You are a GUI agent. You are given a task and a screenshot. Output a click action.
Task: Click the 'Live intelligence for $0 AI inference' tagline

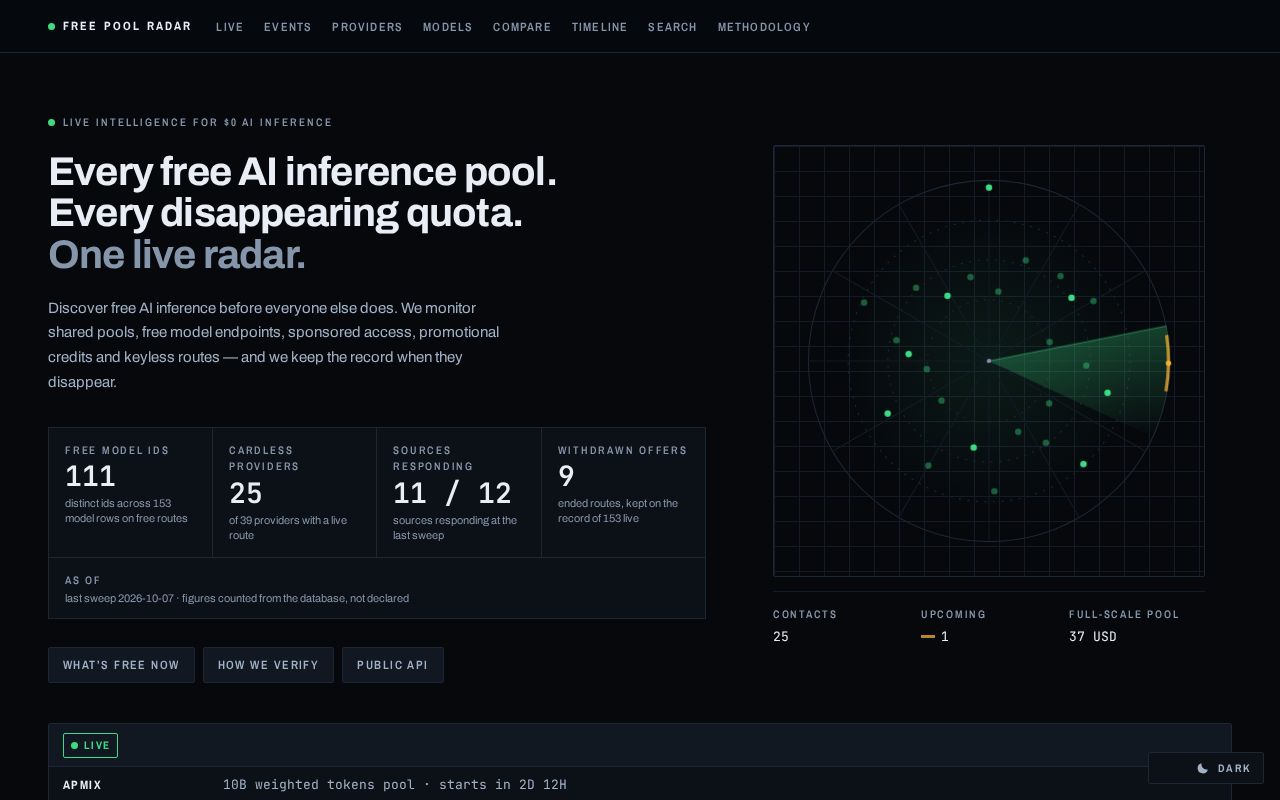[197, 123]
